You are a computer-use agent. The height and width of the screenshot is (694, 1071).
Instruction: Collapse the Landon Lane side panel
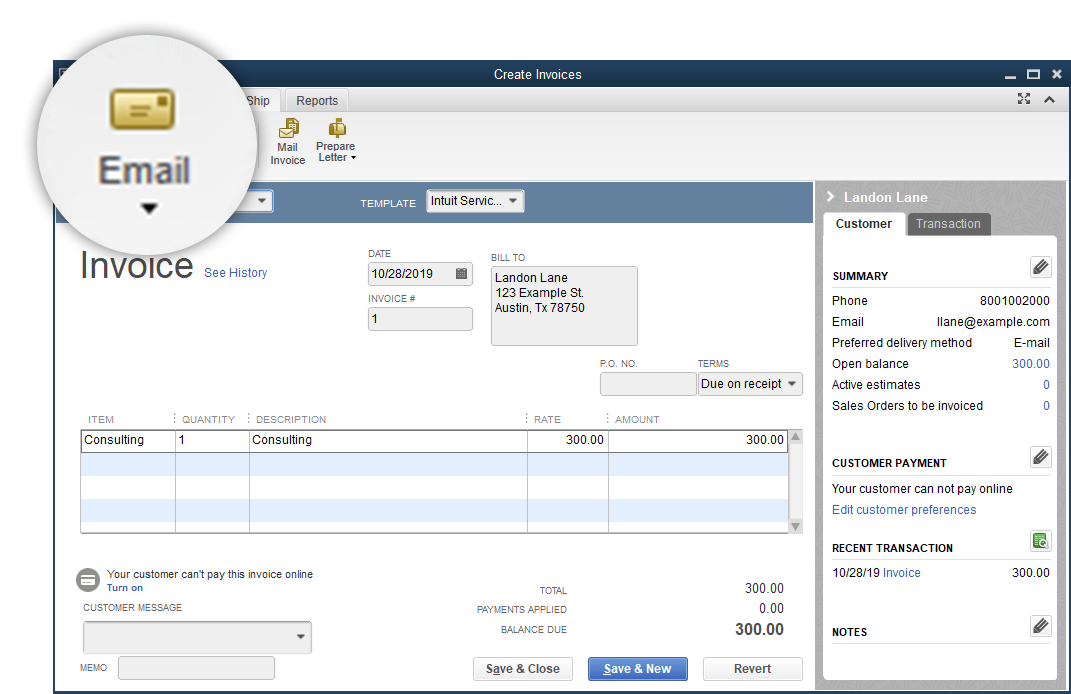click(830, 197)
